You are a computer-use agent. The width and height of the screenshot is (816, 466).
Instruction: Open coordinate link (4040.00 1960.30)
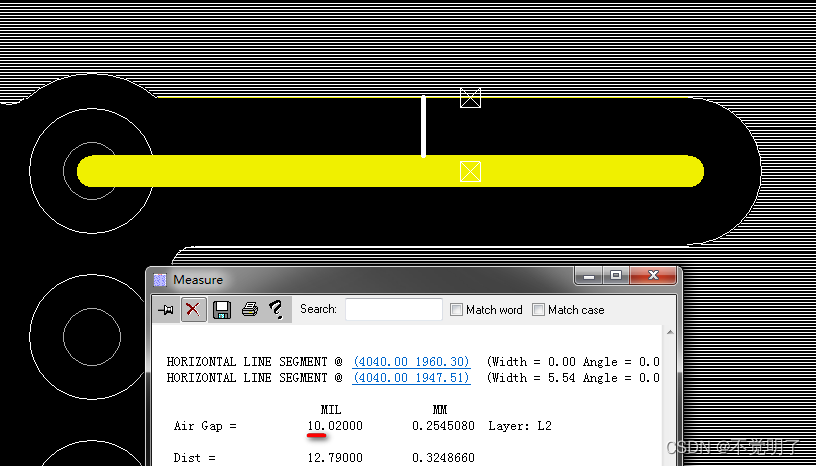click(x=412, y=361)
